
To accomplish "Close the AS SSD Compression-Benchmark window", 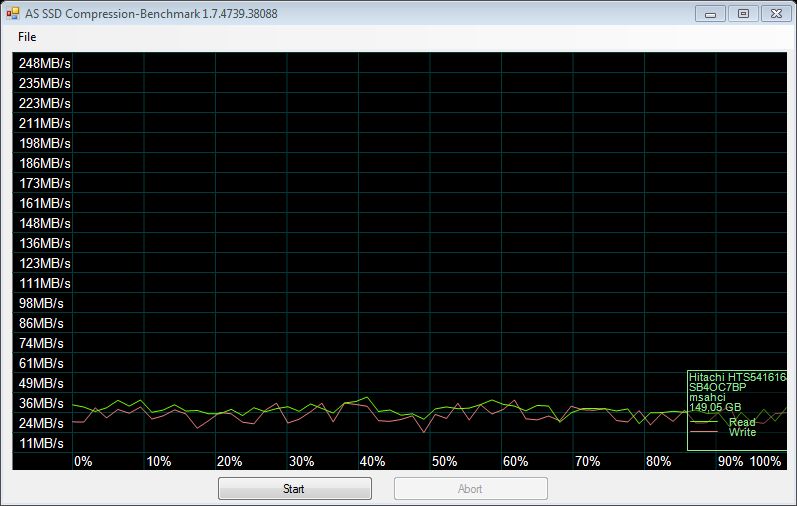I will (776, 14).
